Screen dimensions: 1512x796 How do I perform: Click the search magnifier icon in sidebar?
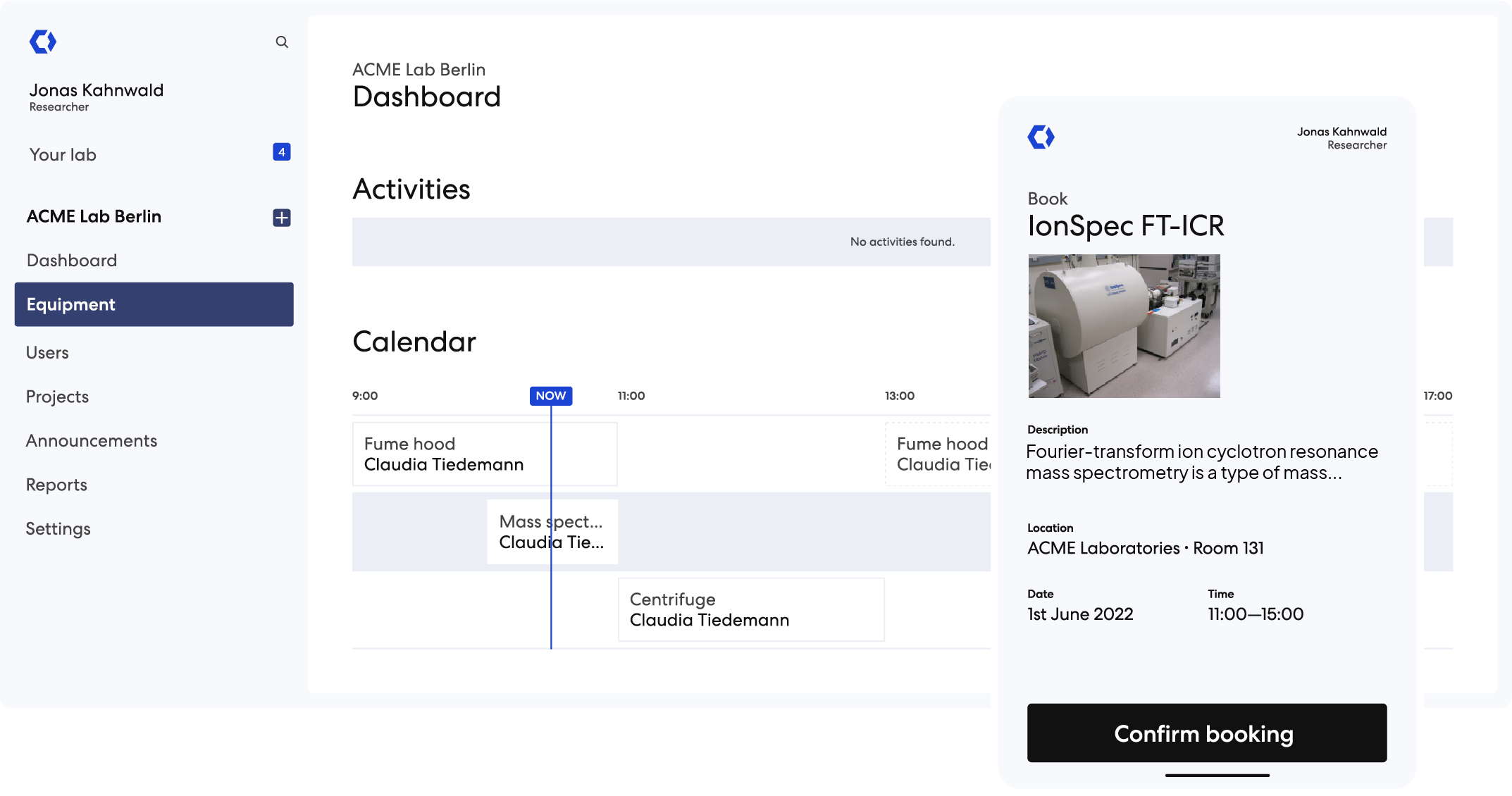pos(282,42)
